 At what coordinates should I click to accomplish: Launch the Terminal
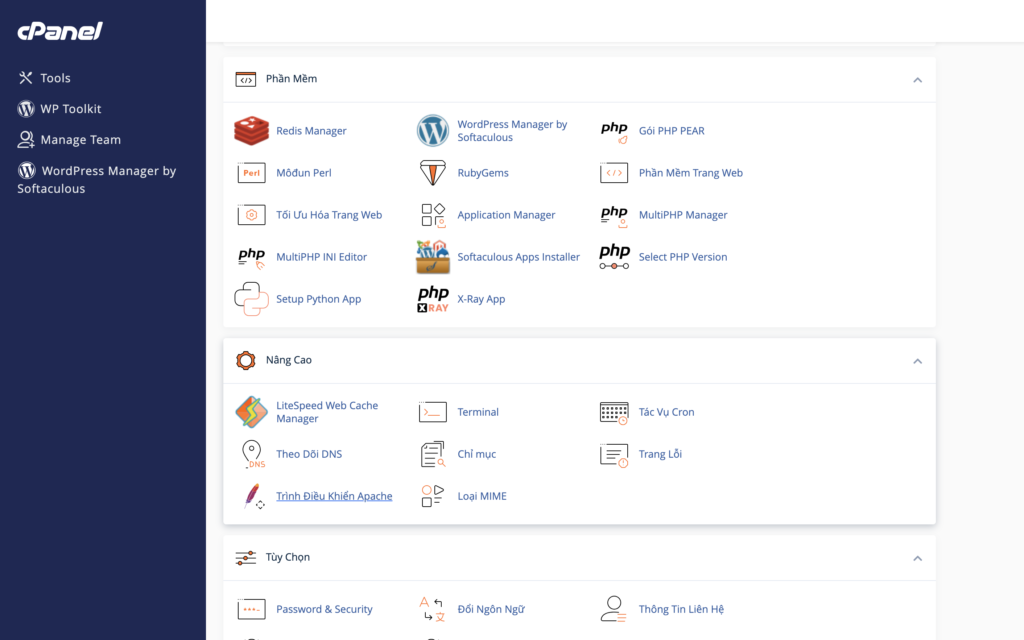tap(478, 411)
